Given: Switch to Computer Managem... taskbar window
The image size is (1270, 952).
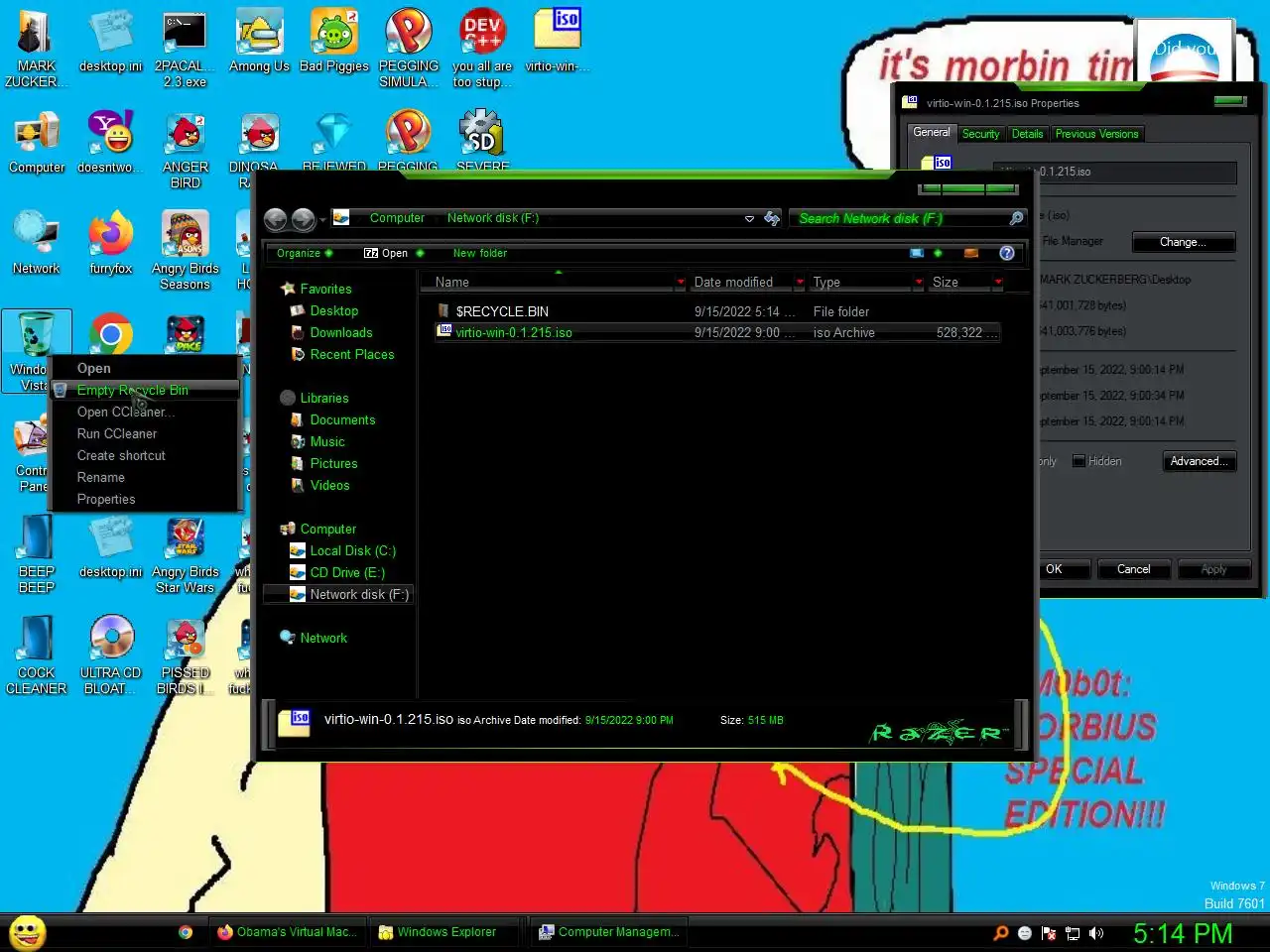Looking at the screenshot, I should click(608, 932).
